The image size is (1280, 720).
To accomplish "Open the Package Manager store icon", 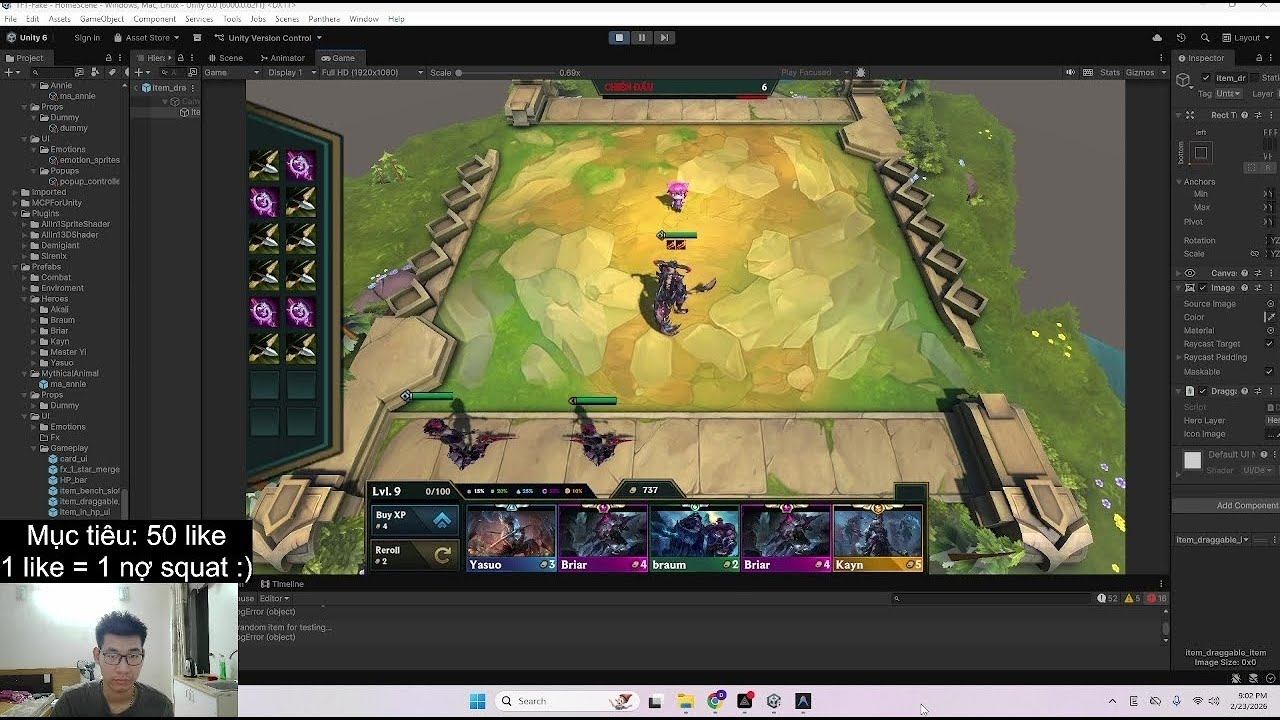I will click(x=197, y=38).
